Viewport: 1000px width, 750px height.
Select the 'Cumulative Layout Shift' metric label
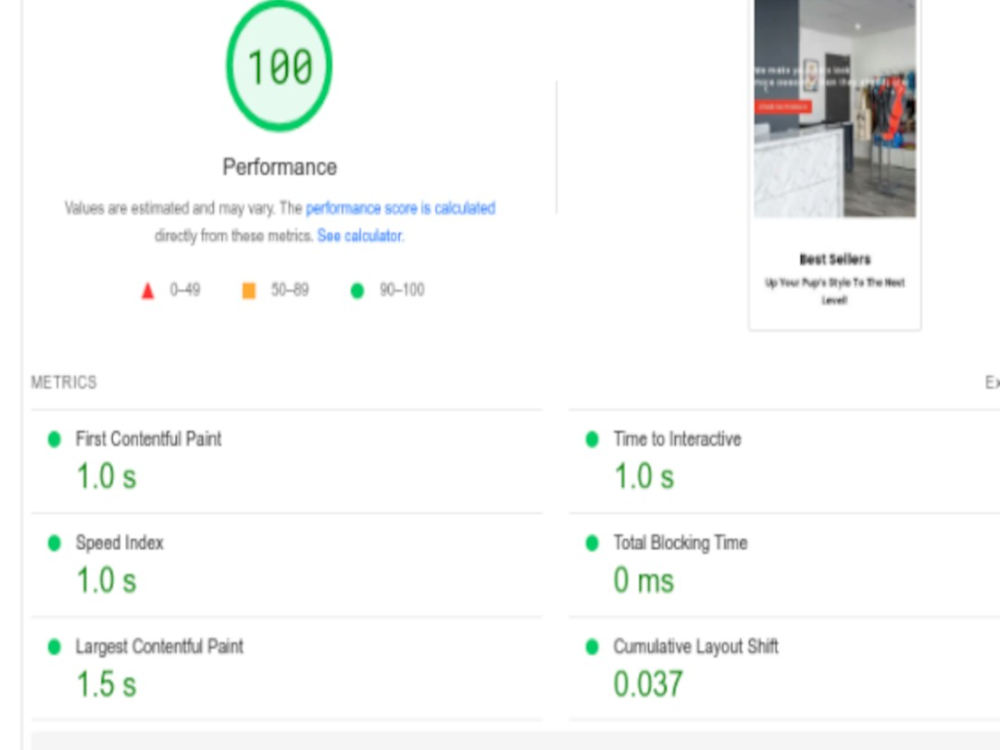coord(696,647)
